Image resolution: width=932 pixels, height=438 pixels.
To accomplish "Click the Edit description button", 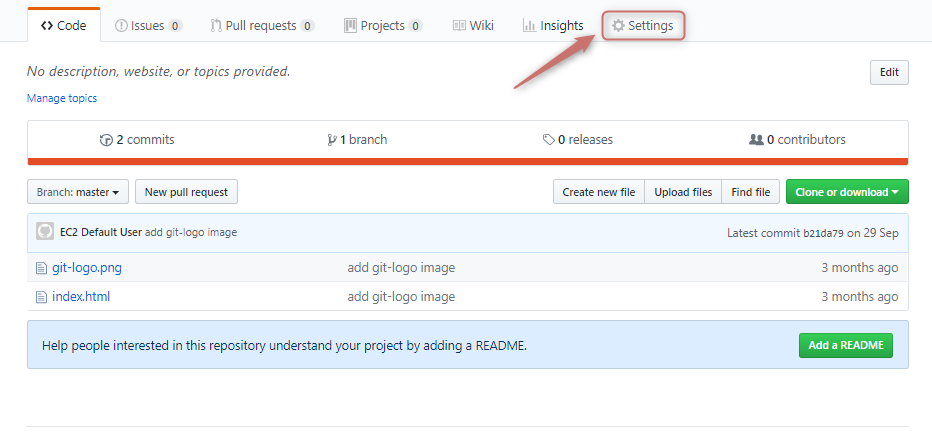I will (x=889, y=73).
